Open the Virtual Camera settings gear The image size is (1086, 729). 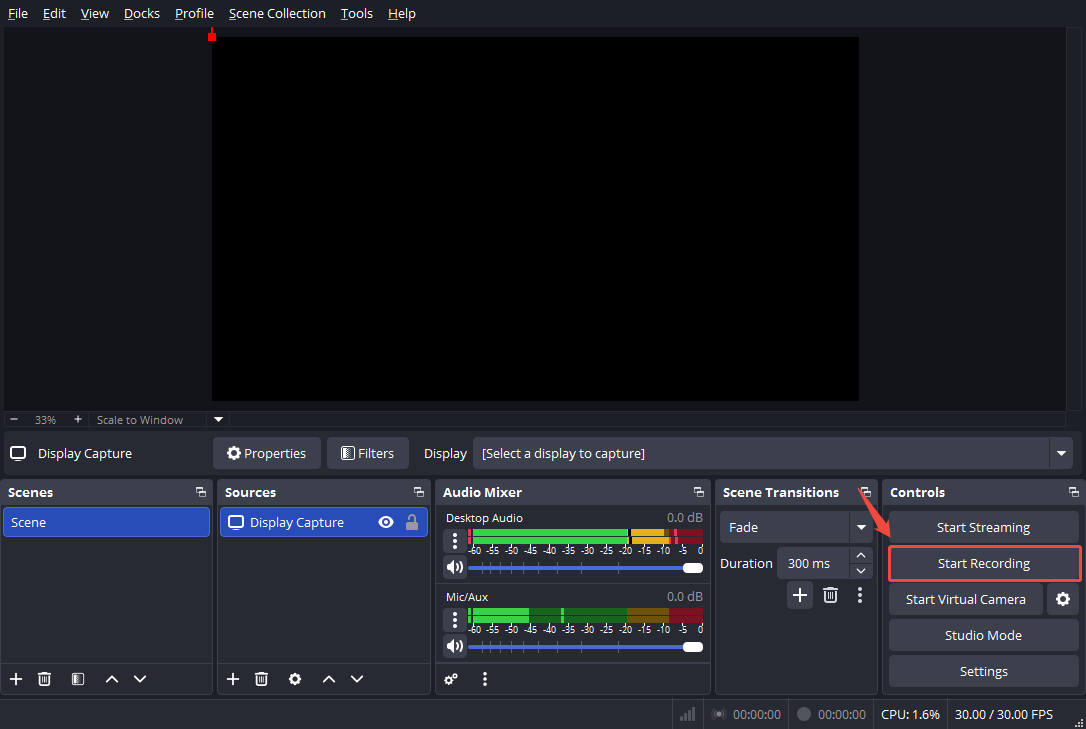tap(1062, 599)
